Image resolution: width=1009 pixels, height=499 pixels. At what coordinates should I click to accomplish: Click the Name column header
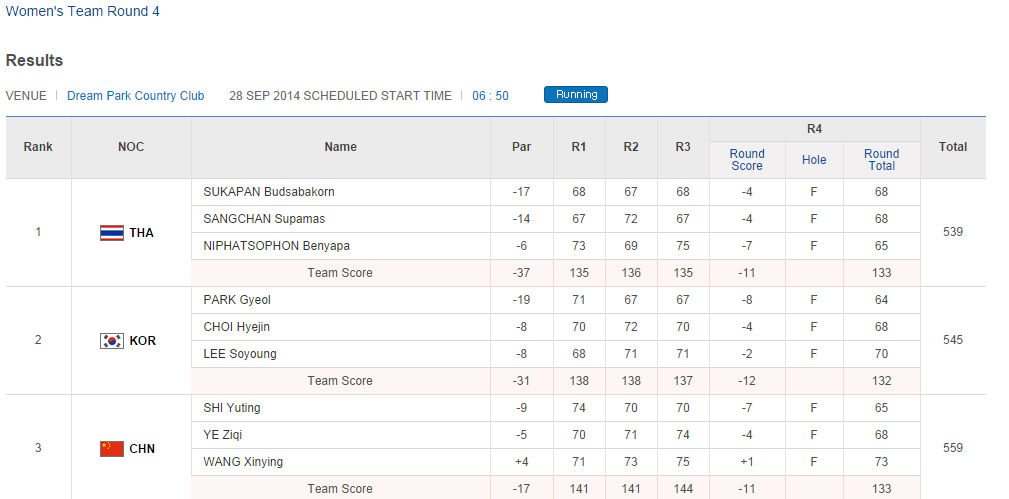coord(340,147)
